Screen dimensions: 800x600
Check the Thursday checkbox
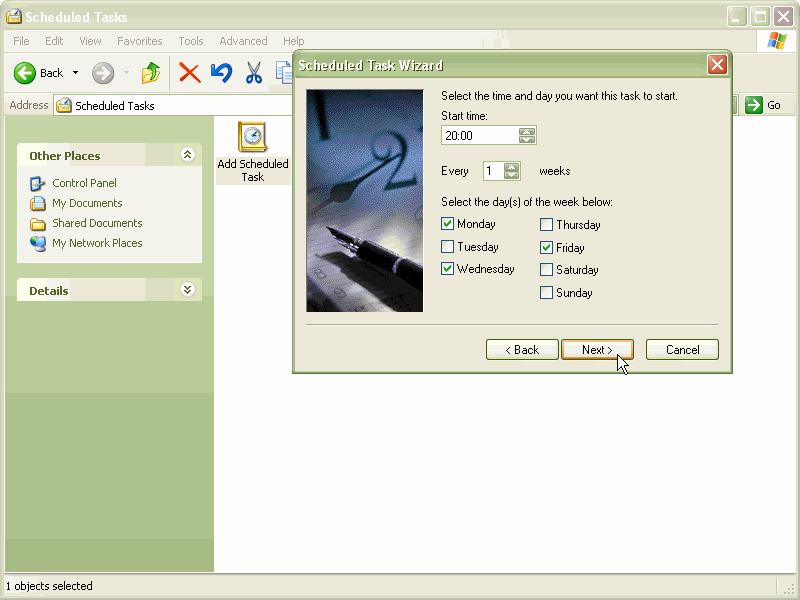click(x=546, y=224)
